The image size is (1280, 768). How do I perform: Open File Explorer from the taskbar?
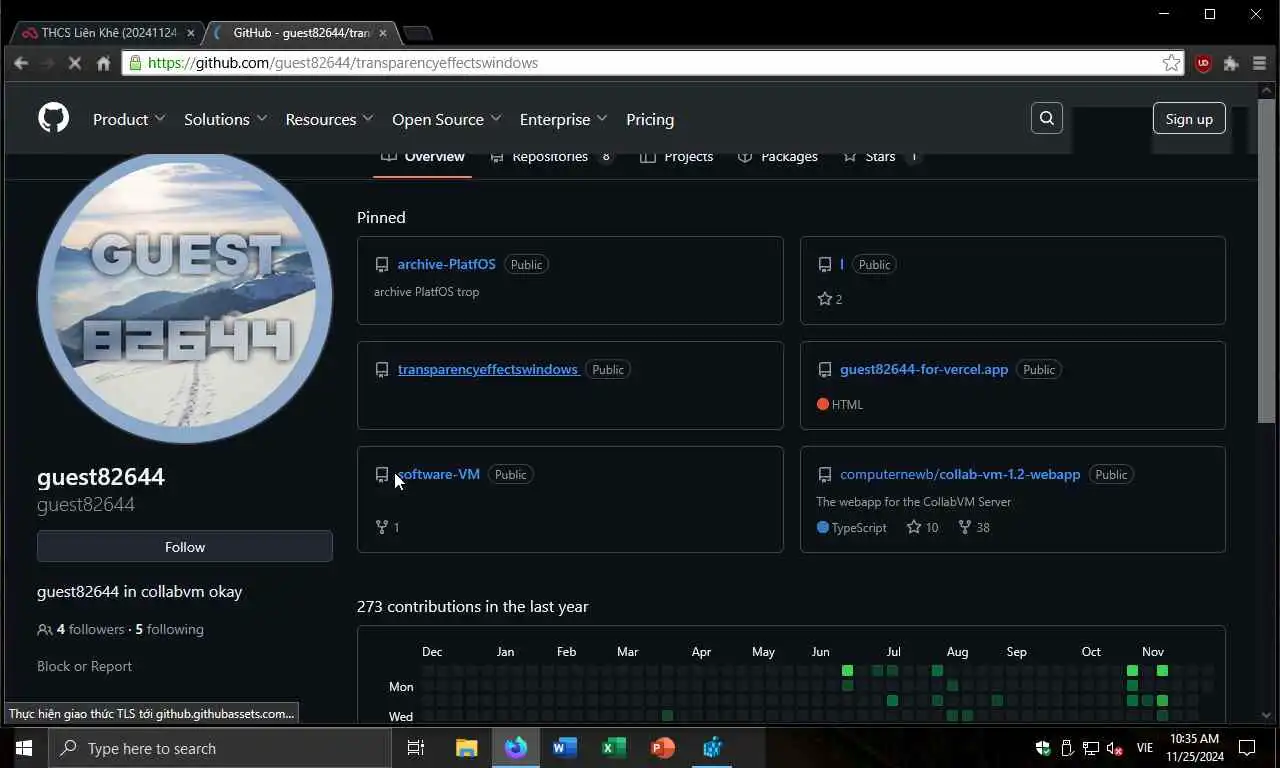coord(466,748)
